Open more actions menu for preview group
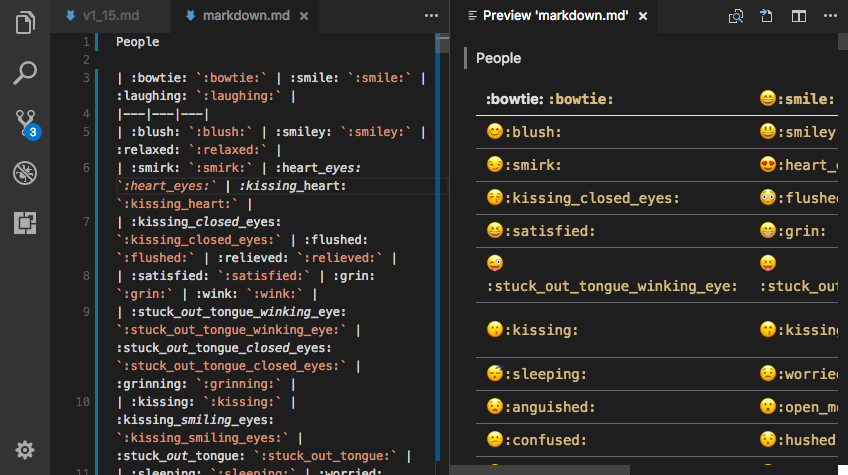This screenshot has width=848, height=475. [x=829, y=16]
